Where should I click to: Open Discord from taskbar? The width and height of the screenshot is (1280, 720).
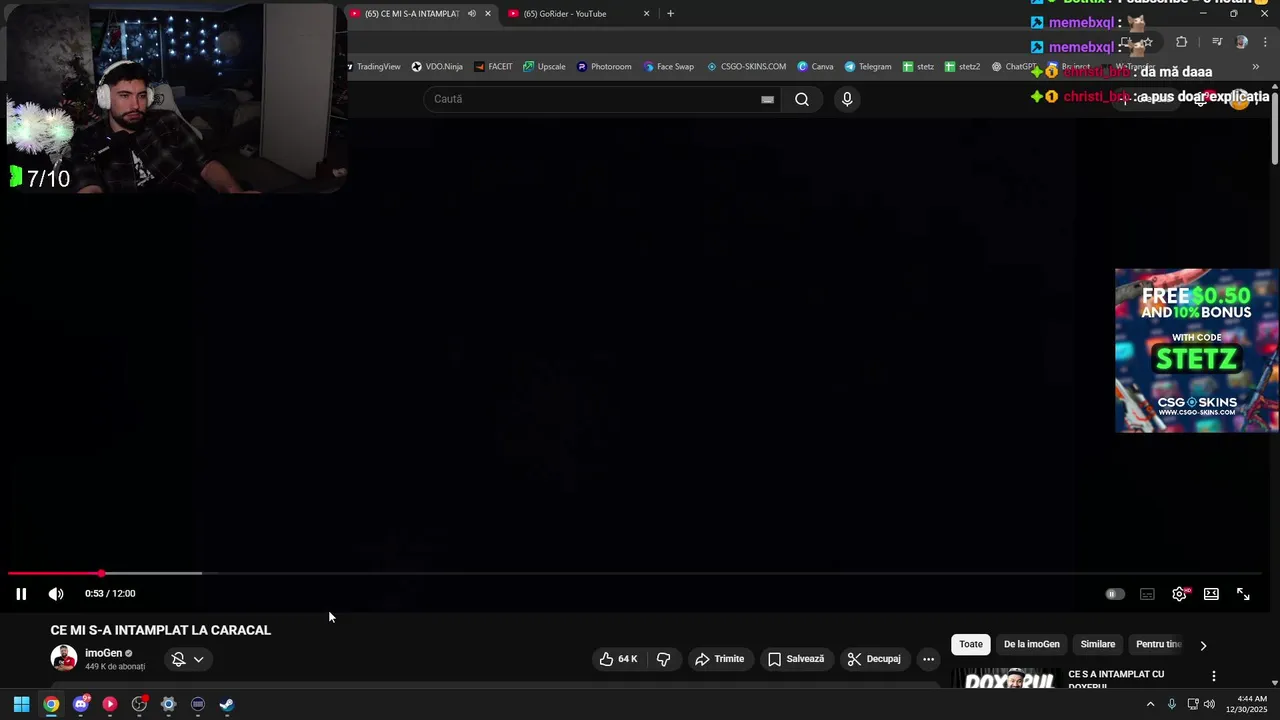pyautogui.click(x=81, y=704)
